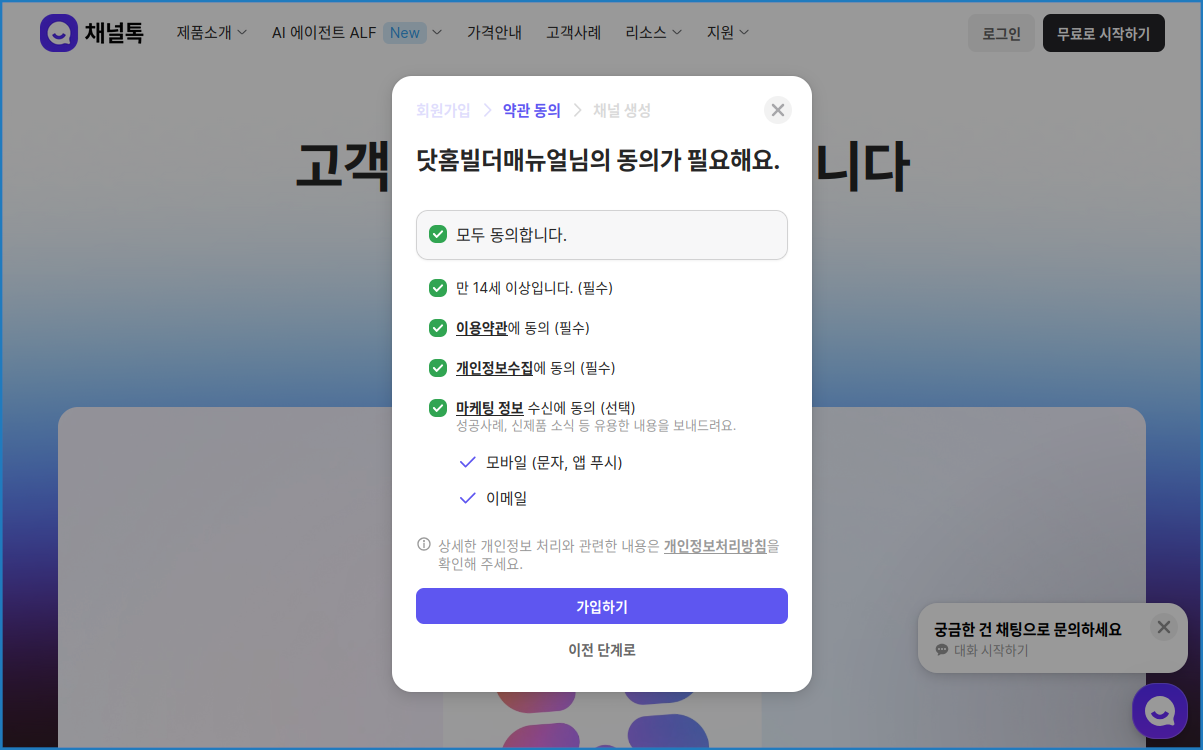This screenshot has height=750, width=1203.
Task: Uncheck the 개인정보수집 agreement checkbox
Action: [x=438, y=368]
